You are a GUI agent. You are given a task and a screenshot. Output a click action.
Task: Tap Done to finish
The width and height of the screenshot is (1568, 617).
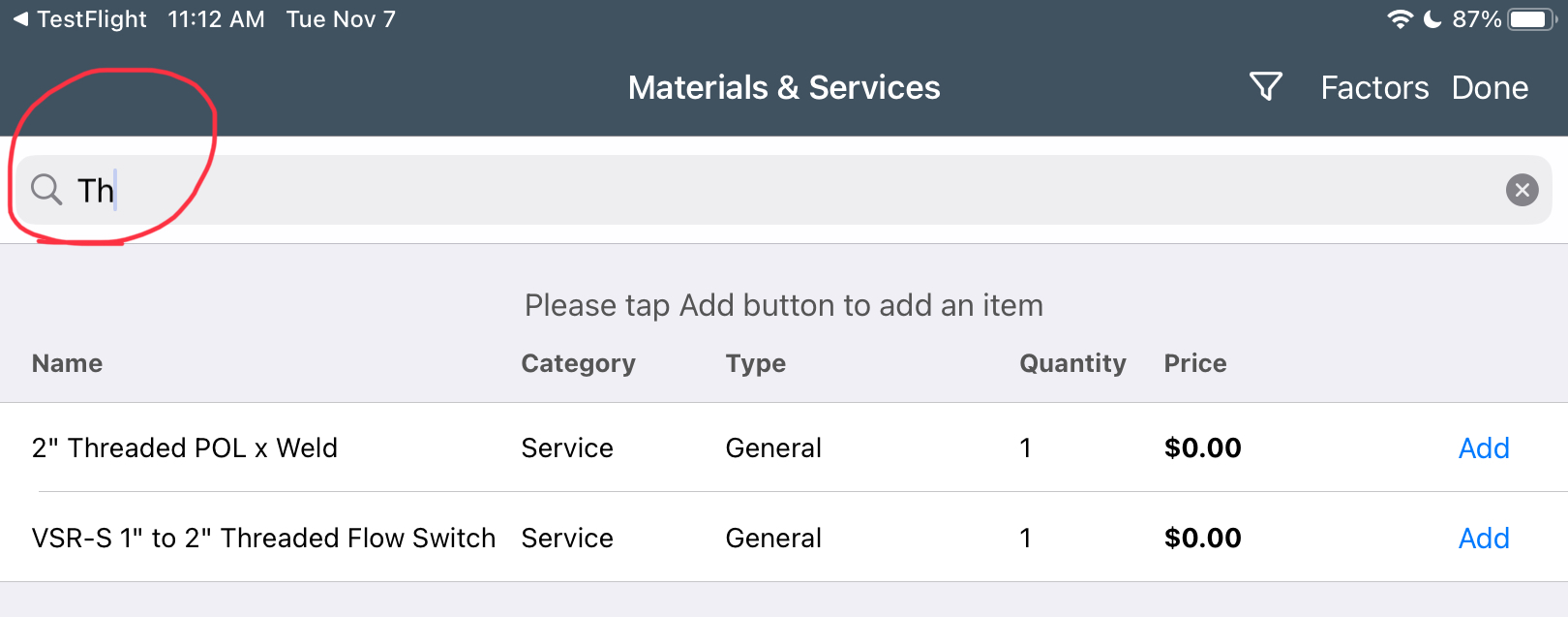pyautogui.click(x=1490, y=88)
